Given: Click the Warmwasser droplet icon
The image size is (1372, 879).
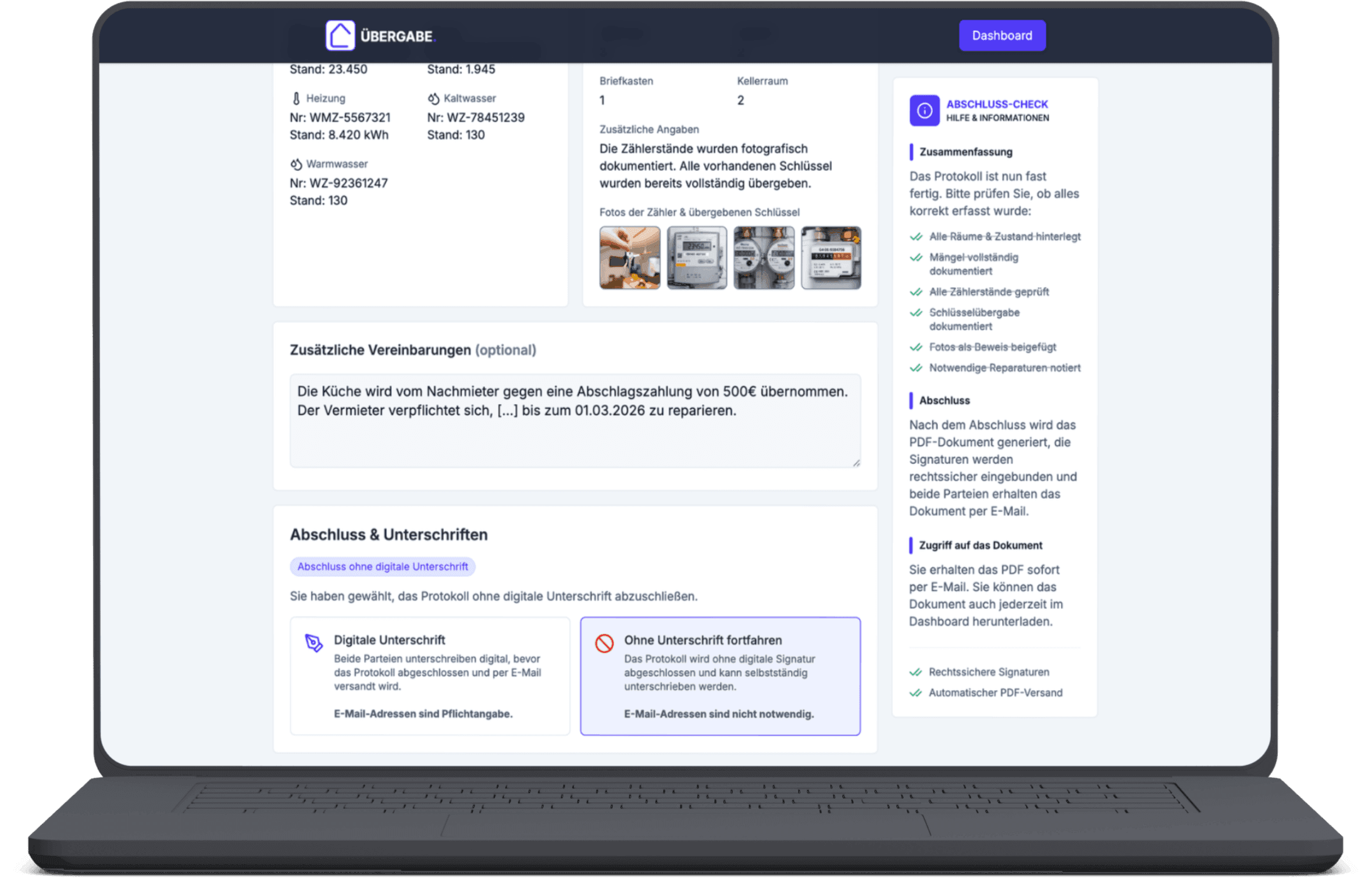Looking at the screenshot, I should 297,163.
